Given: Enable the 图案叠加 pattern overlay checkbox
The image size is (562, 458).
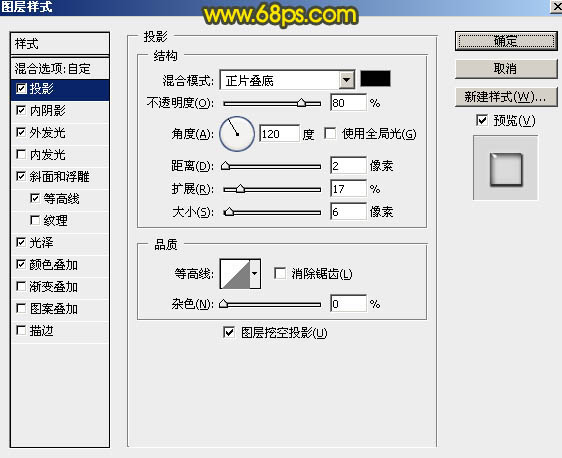Looking at the screenshot, I should click(21, 308).
